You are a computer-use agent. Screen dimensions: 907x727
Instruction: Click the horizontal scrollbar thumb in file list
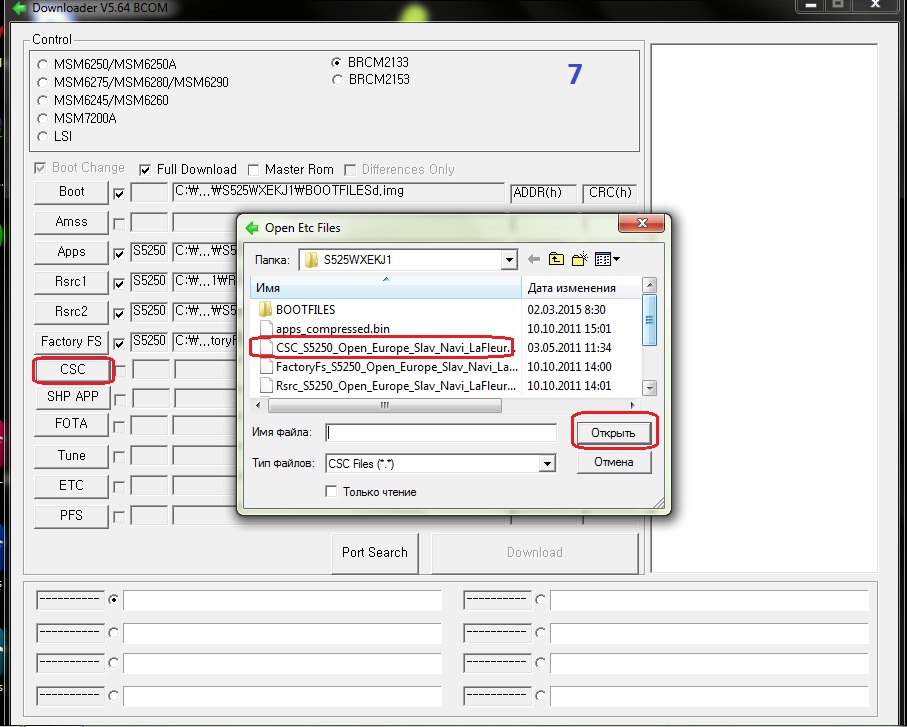tap(385, 405)
